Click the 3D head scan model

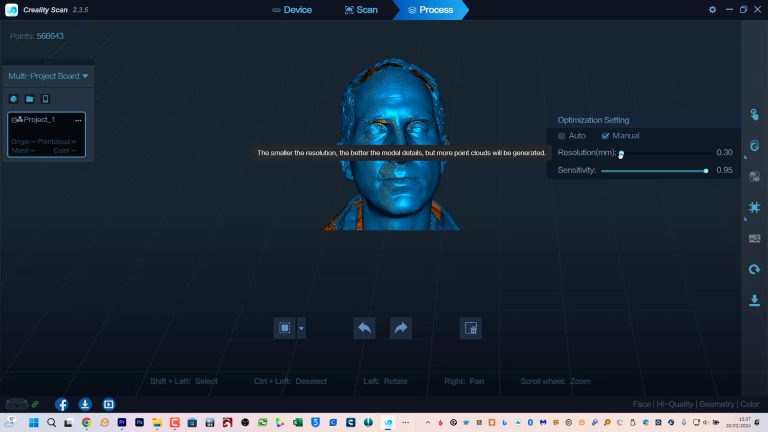click(x=391, y=144)
